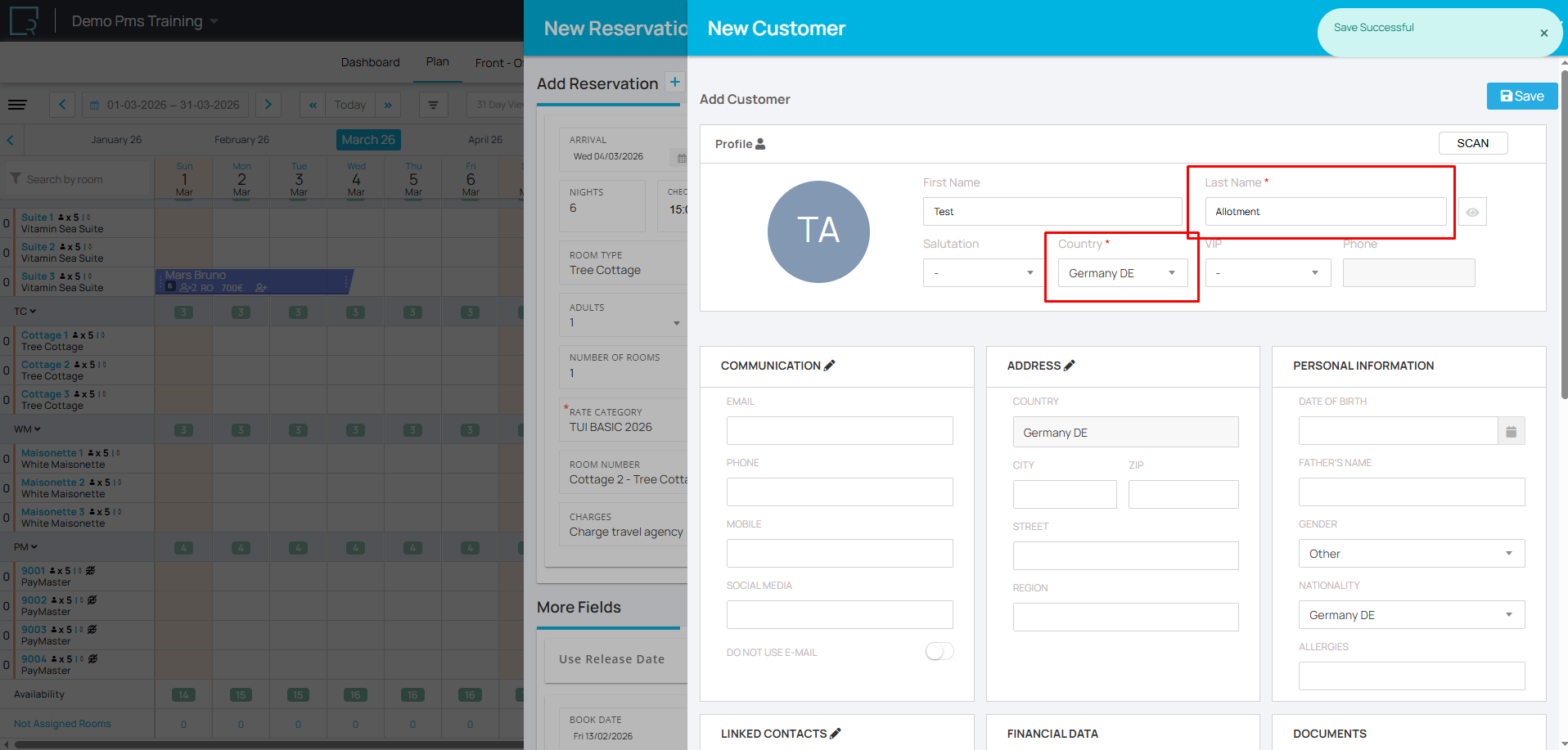Switch to the Plan tab
The width and height of the screenshot is (1568, 750).
[437, 62]
